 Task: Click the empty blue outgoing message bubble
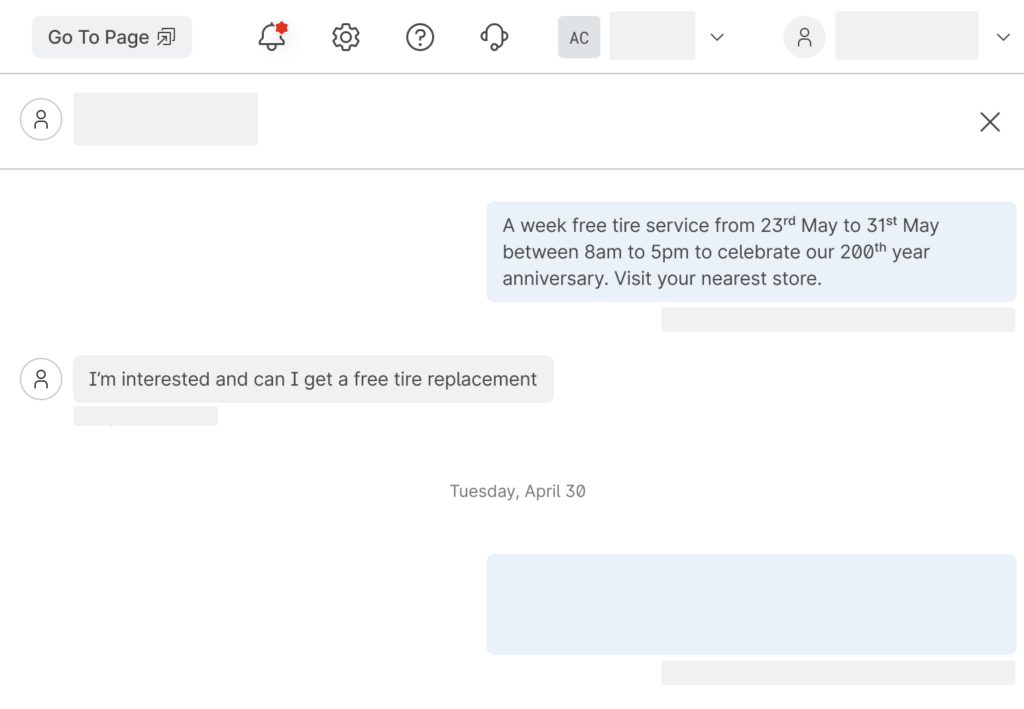[751, 604]
